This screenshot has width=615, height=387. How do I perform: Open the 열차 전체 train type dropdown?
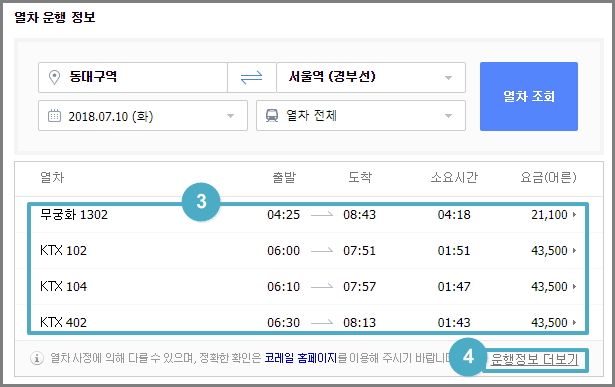[448, 116]
